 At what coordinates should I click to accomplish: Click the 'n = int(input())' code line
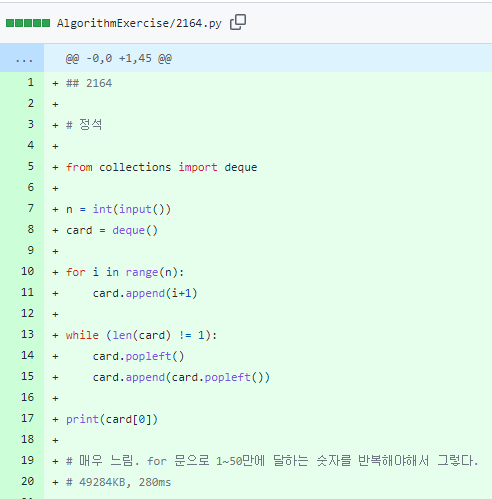pyautogui.click(x=118, y=209)
